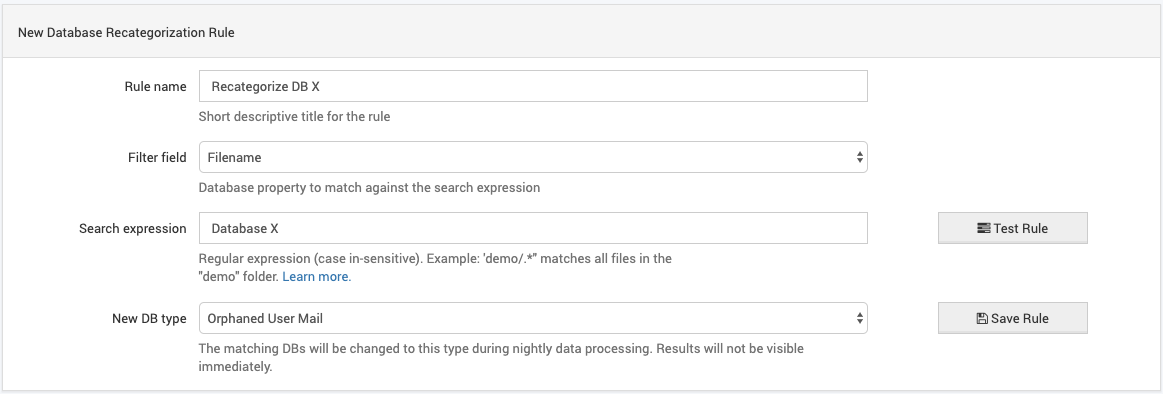Open the Learn more link
This screenshot has height=394, width=1163.
pyautogui.click(x=317, y=277)
